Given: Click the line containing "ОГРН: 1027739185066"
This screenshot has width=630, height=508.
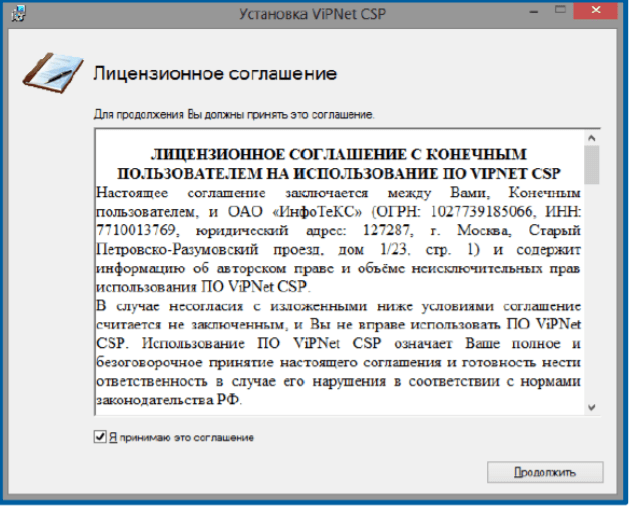Looking at the screenshot, I should [338, 212].
